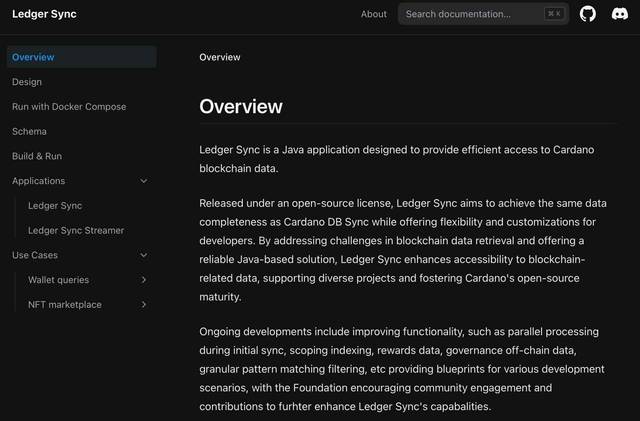Open the GitHub repository icon

[x=588, y=14]
